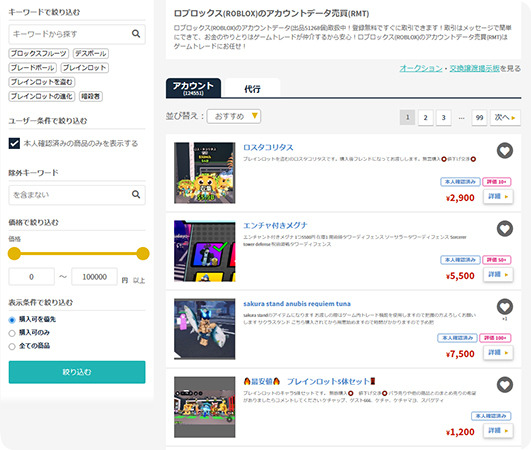
Task: Select the 全ての商品 radio button
Action: [x=12, y=346]
